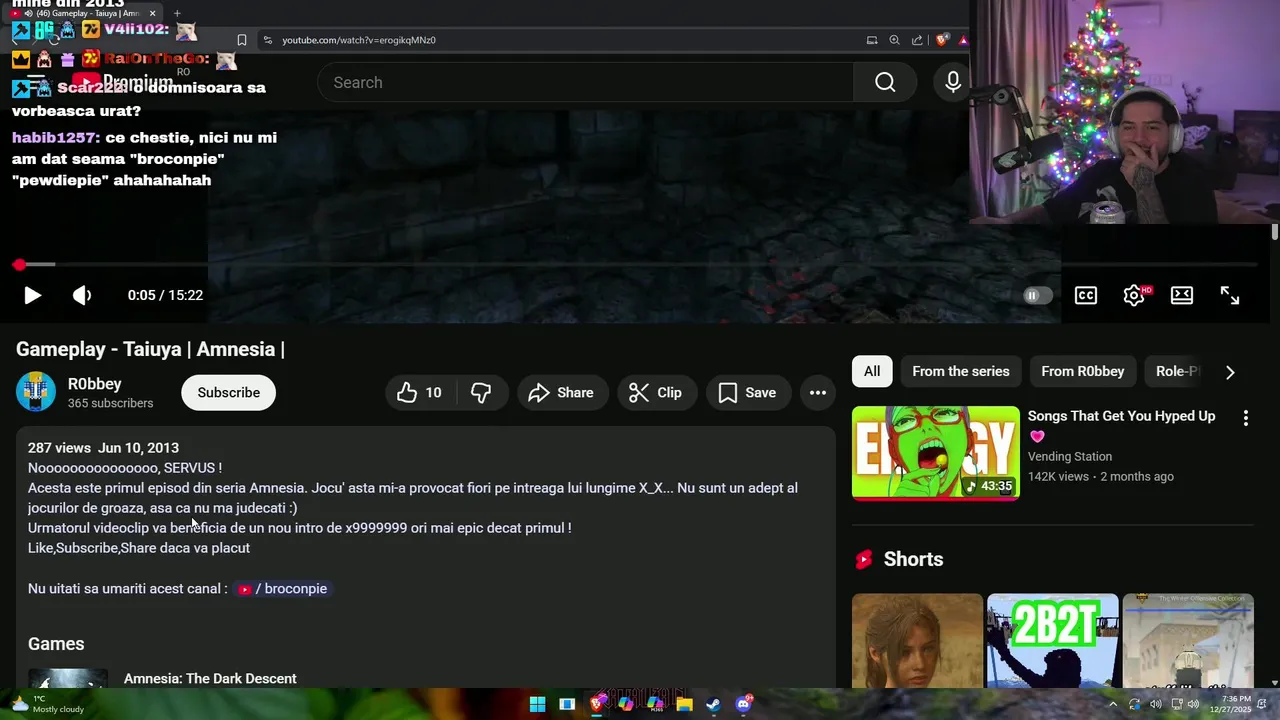Open File Explorer from the taskbar
Viewport: 1280px width, 720px height.
pyautogui.click(x=684, y=704)
